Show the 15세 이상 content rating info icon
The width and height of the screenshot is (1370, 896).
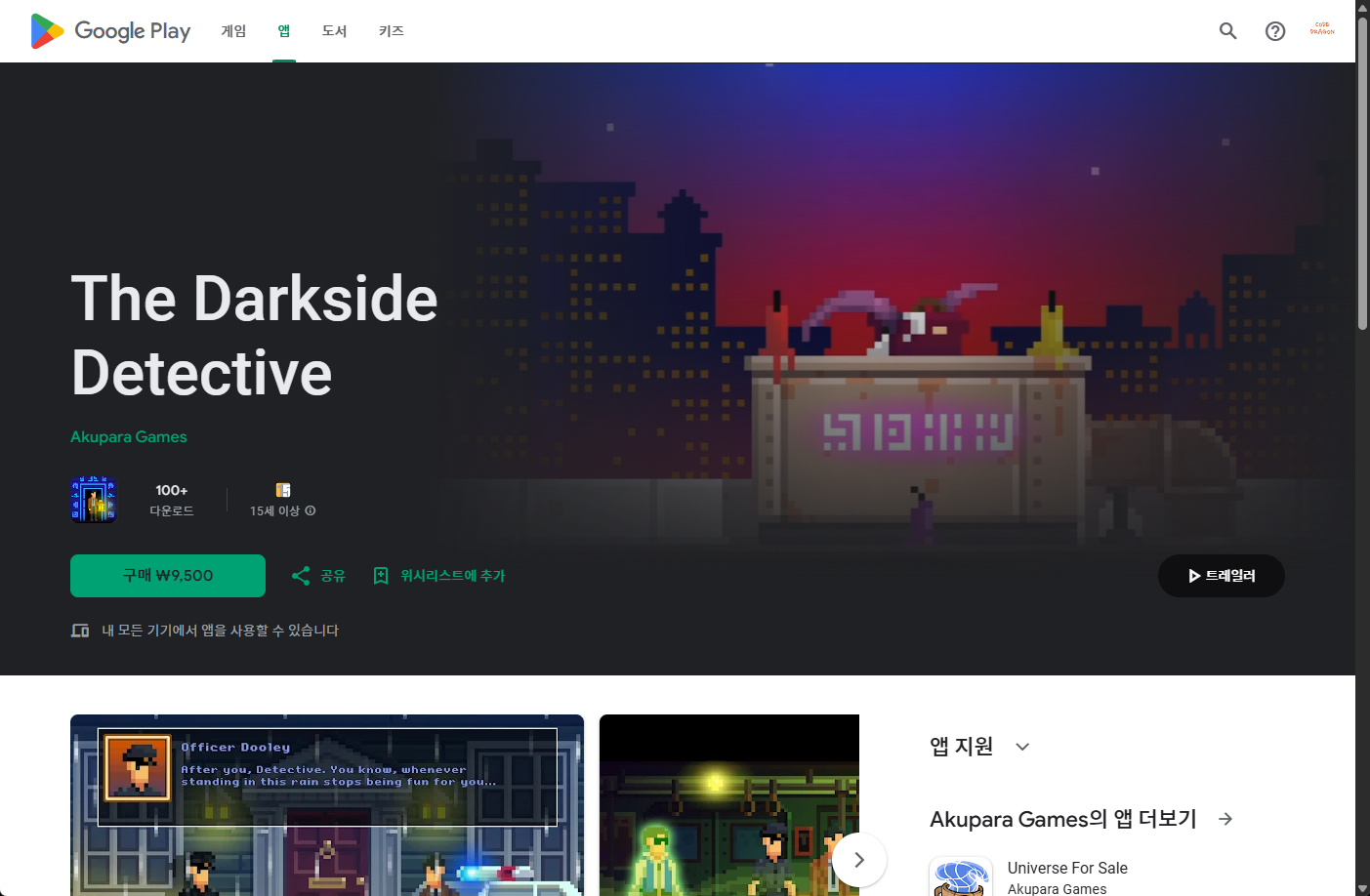(x=311, y=510)
